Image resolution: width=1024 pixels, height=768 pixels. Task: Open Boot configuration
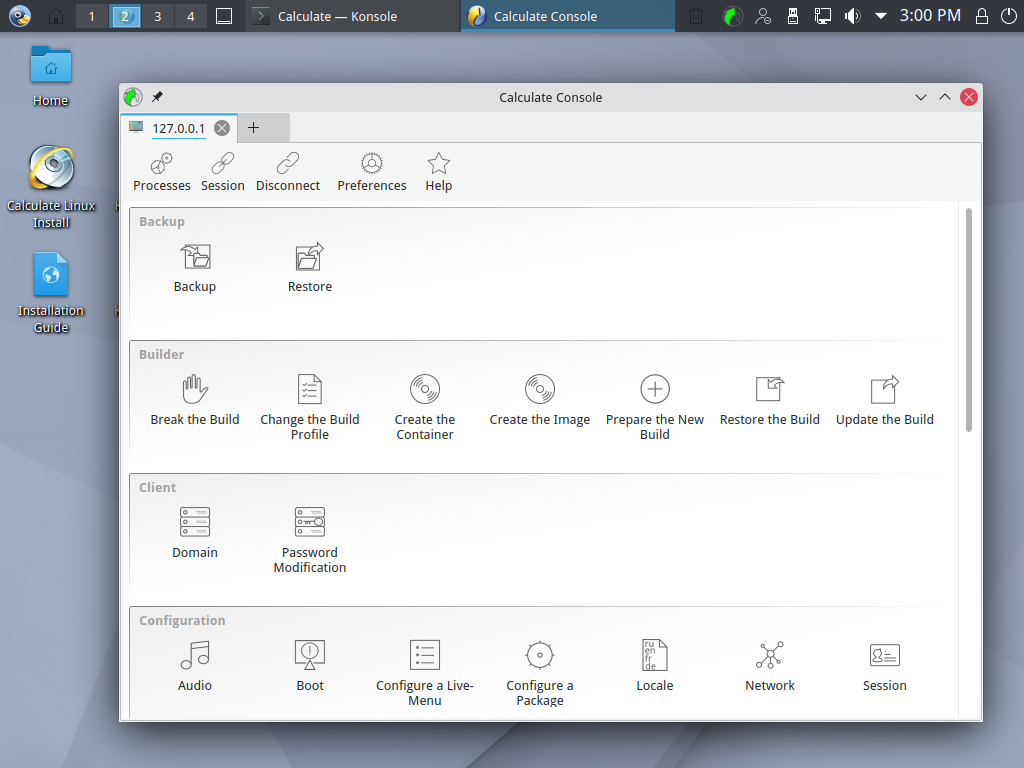(x=310, y=666)
